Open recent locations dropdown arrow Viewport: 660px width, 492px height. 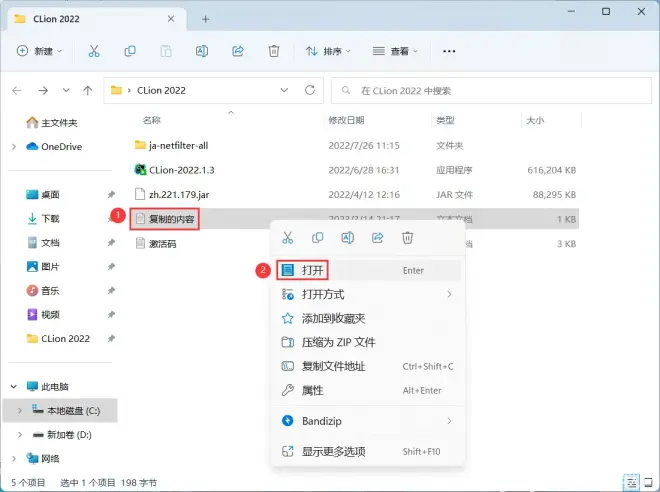[x=66, y=90]
